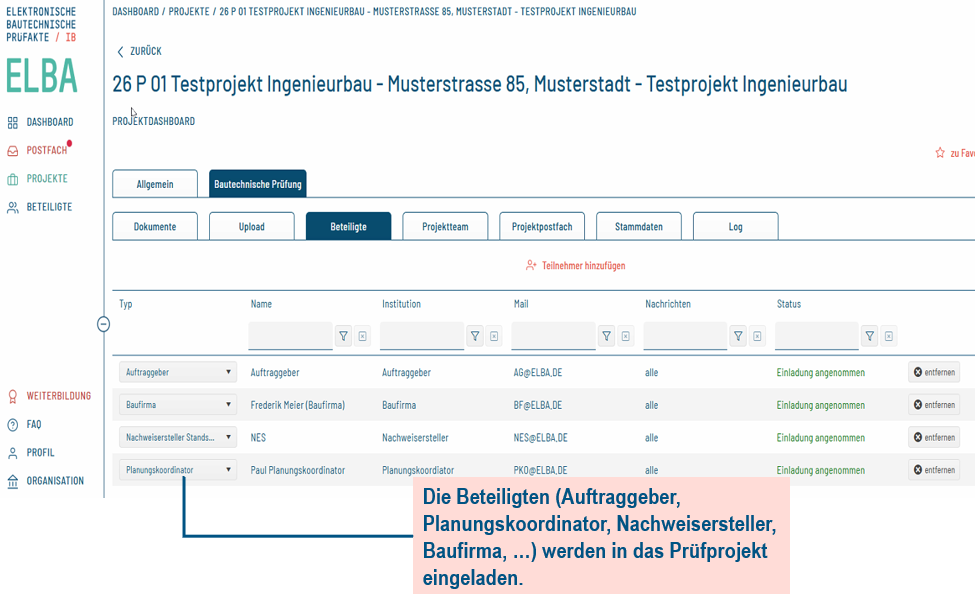Viewport: 975px width, 596px height.
Task: Clear the Institution column filter icon
Action: 494,337
